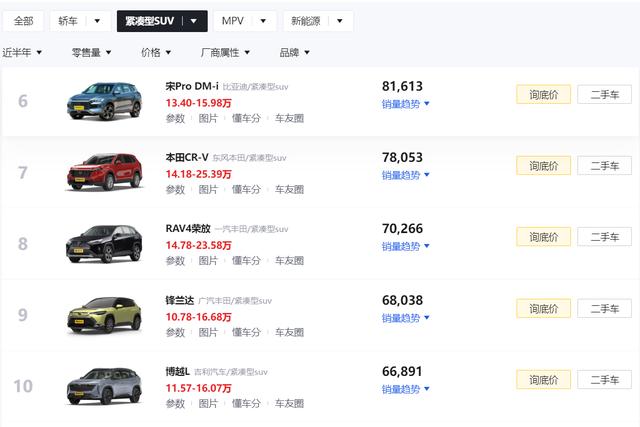Select the 全部 category tab
Screen dimensions: 640x427
tap(23, 21)
